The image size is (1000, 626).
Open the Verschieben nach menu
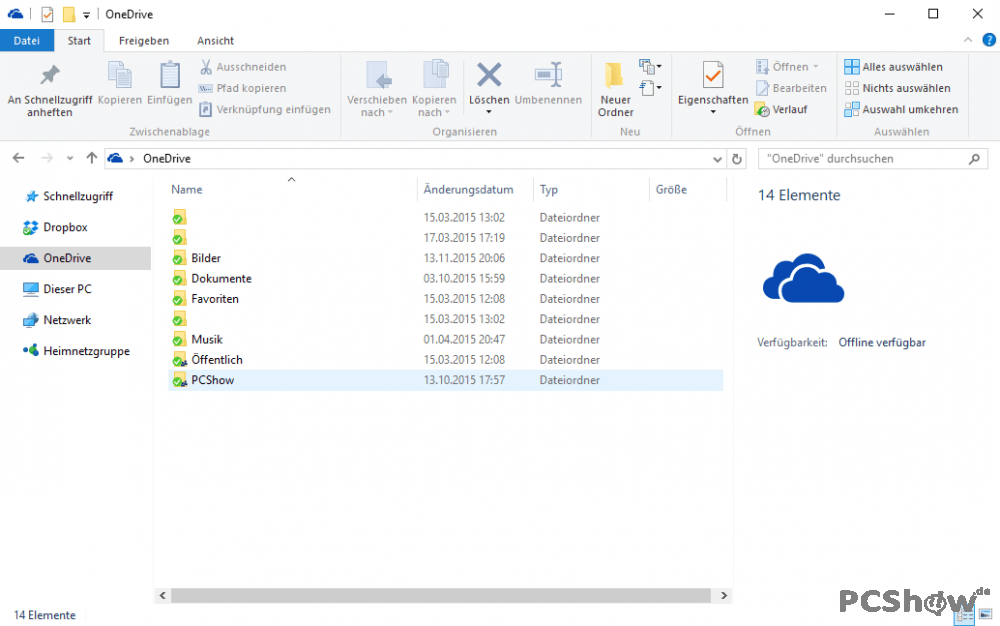click(x=377, y=89)
